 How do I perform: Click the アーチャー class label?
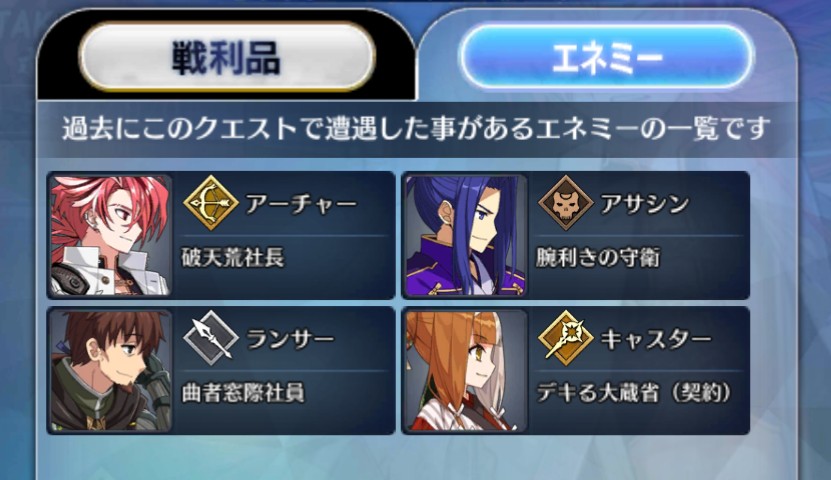click(x=301, y=203)
